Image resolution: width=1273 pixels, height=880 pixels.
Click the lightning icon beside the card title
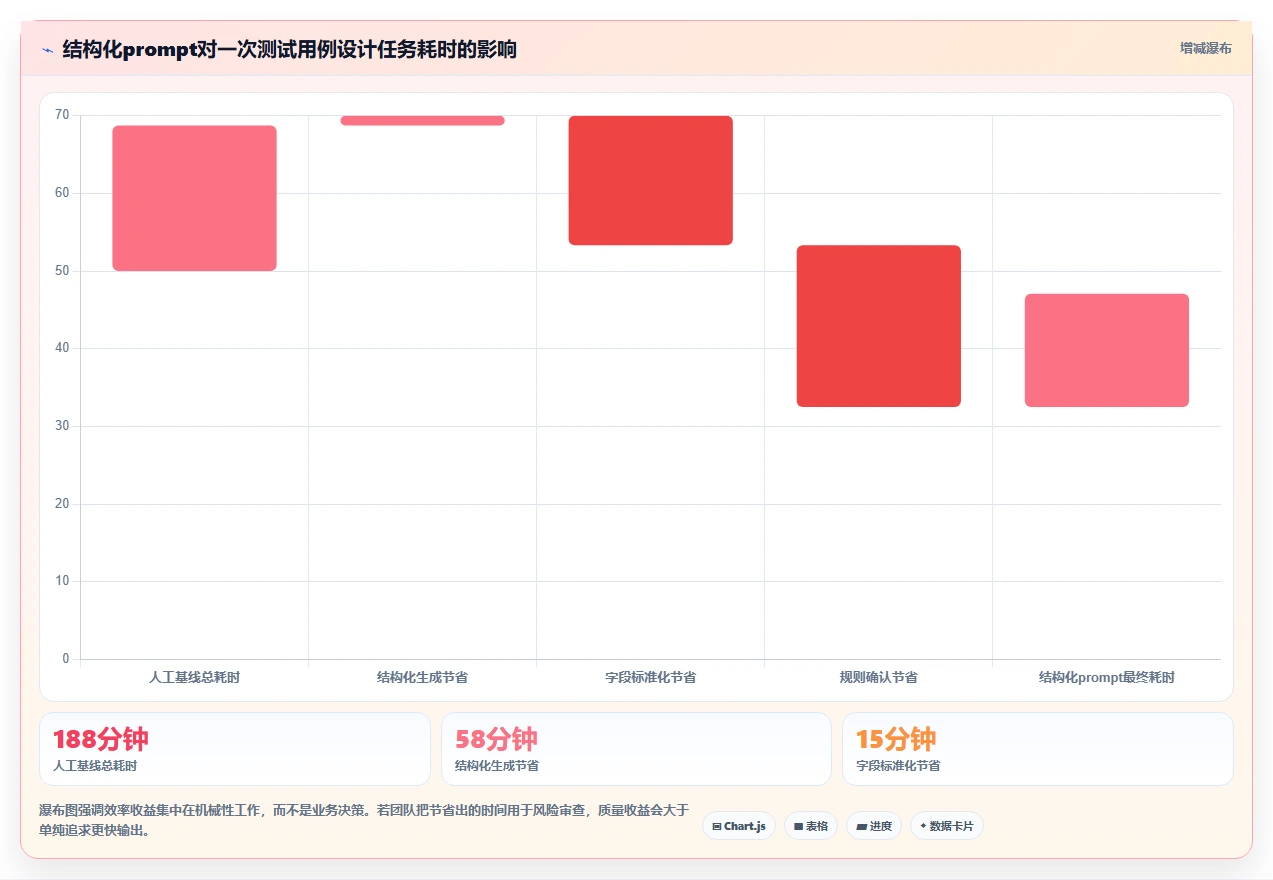tap(47, 49)
